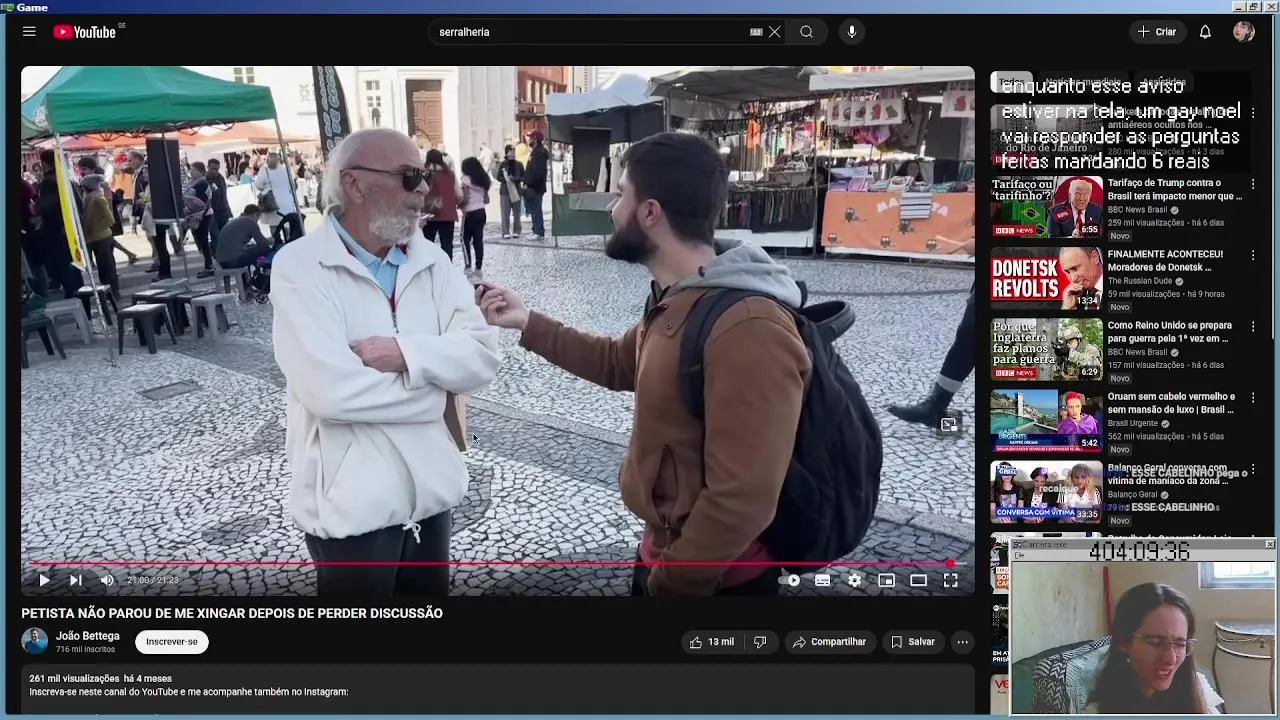The image size is (1280, 720).
Task: Open João Bettega channel avatar
Action: pos(35,641)
